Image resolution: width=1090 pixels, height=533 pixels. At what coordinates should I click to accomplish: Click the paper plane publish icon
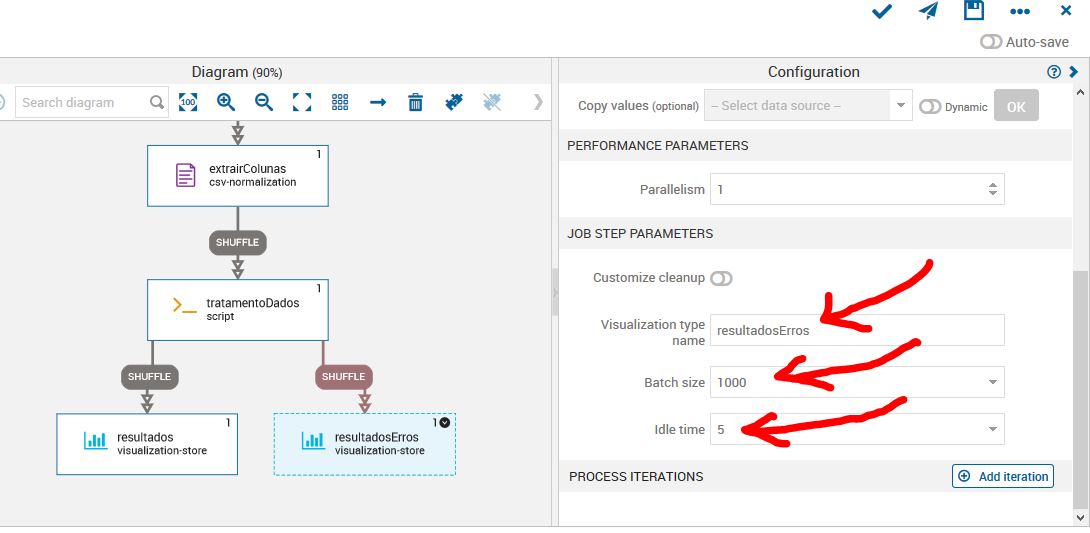929,11
